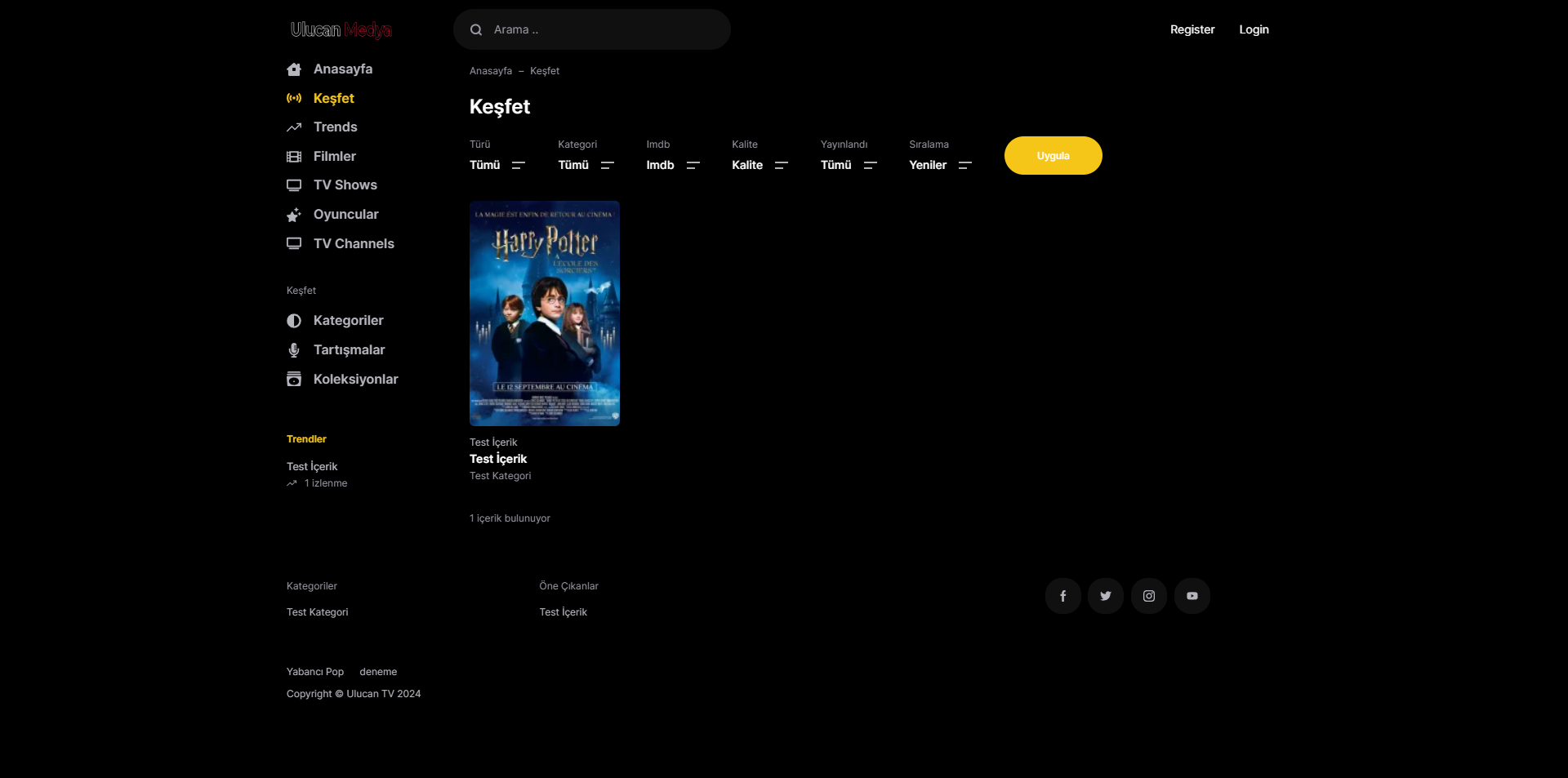Click the Filmler film strip icon

(294, 157)
